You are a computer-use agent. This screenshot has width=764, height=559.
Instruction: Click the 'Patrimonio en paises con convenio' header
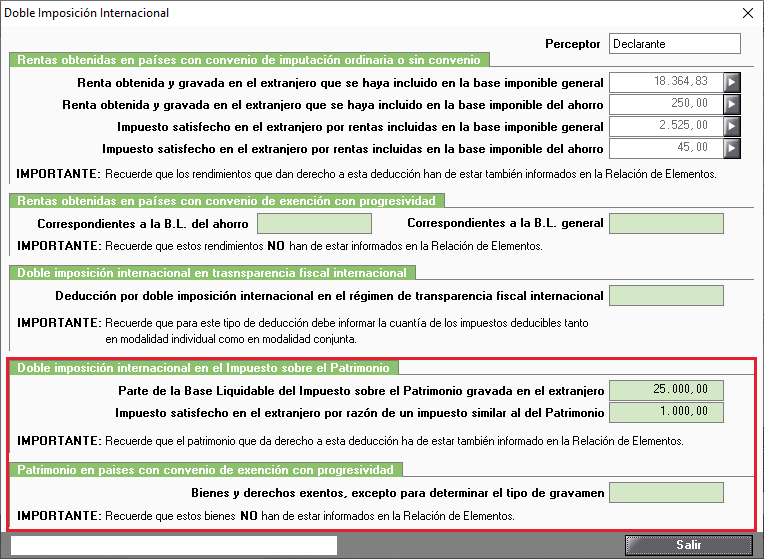(x=205, y=469)
